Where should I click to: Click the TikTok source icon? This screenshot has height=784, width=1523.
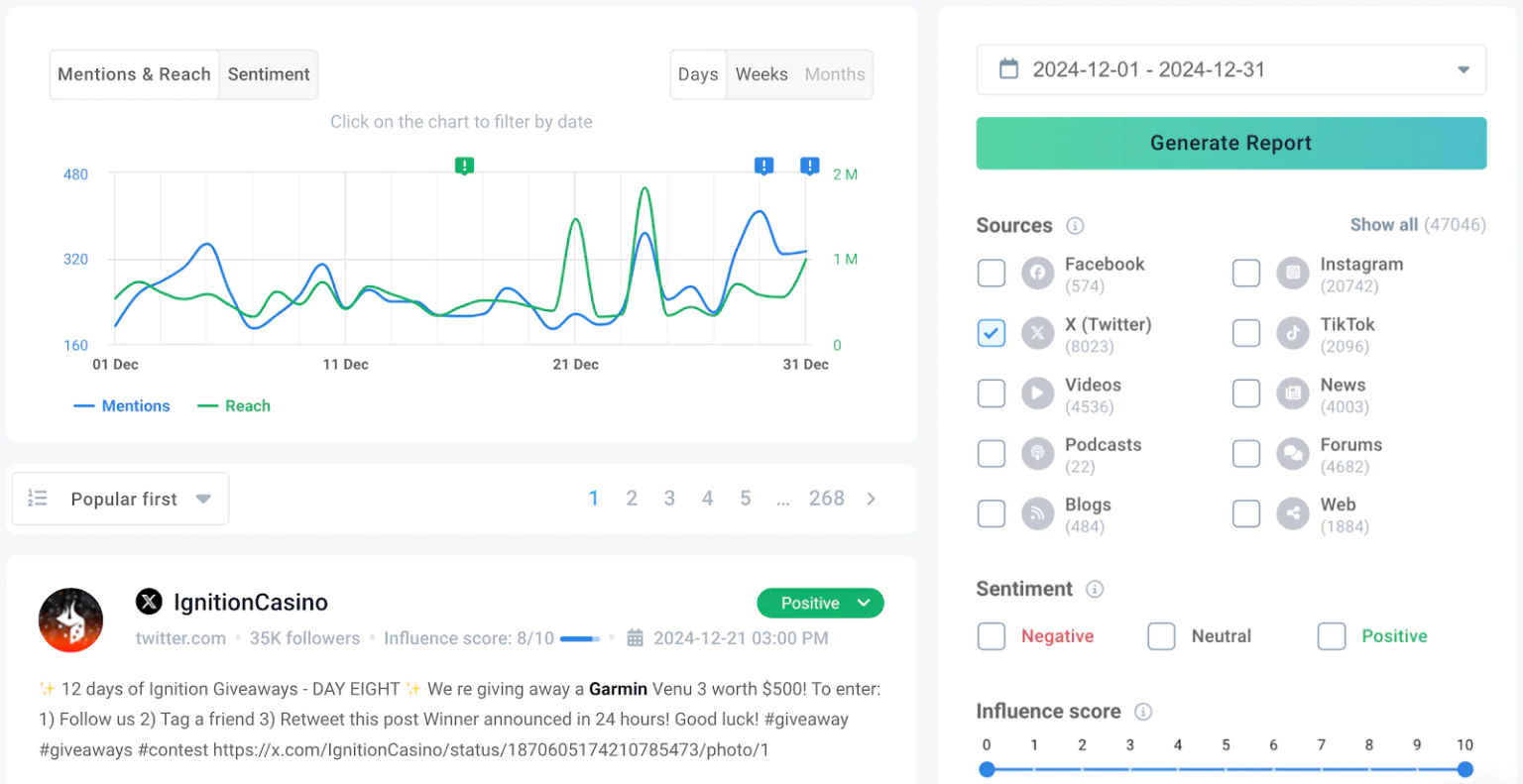click(x=1293, y=333)
